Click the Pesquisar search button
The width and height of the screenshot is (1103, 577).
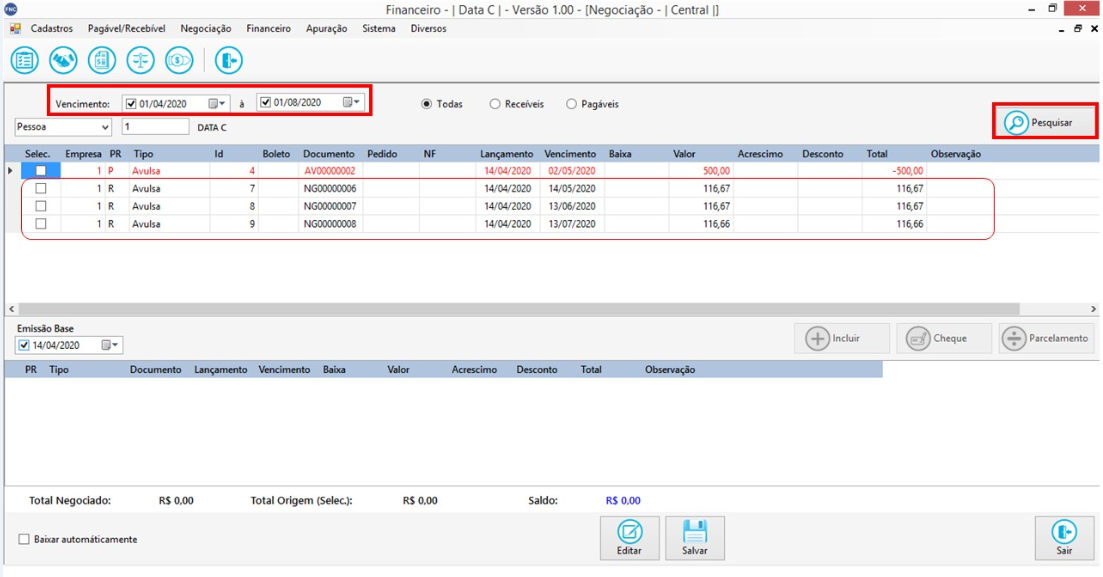pos(1044,122)
